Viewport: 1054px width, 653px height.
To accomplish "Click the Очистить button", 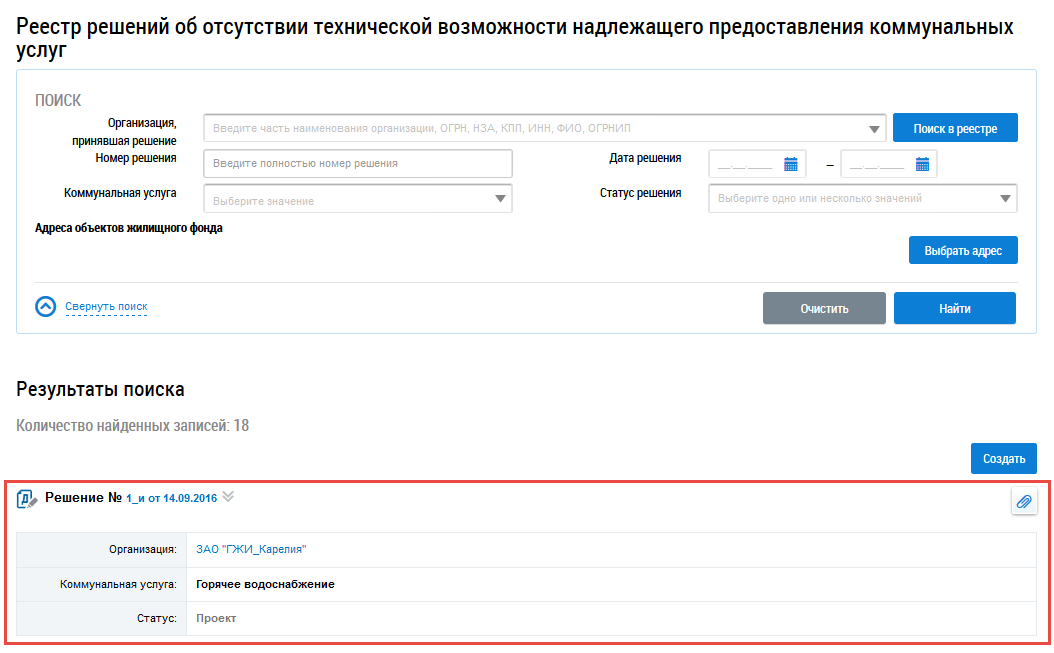I will tap(824, 309).
